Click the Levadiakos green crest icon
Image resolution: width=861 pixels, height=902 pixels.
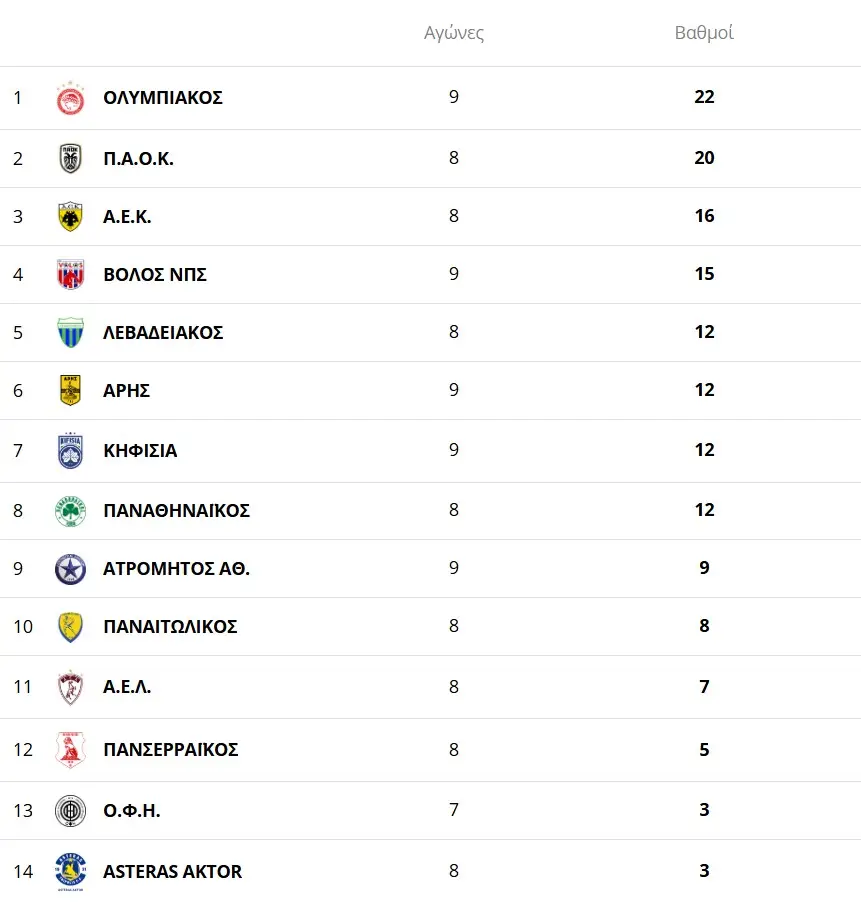click(70, 332)
